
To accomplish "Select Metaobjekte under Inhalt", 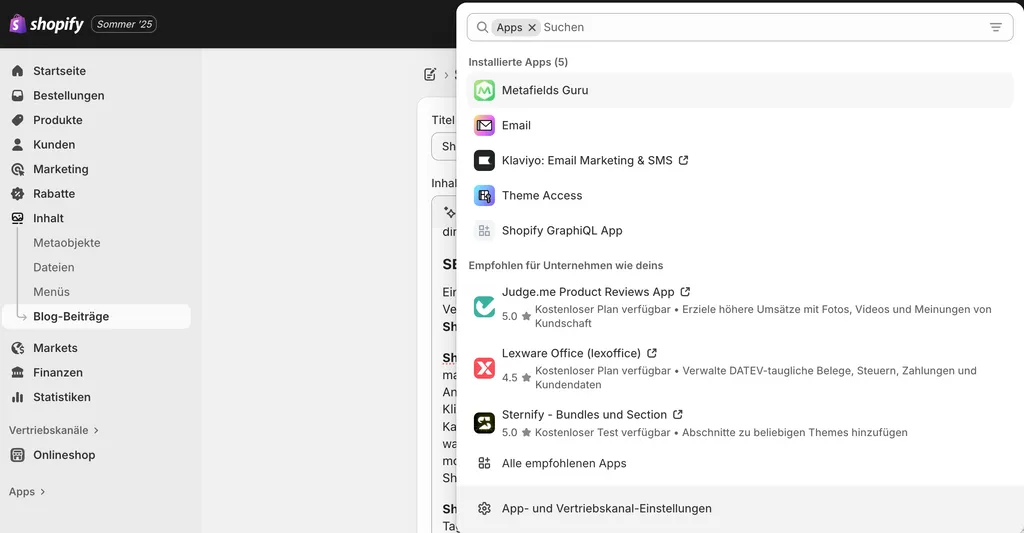I will pyautogui.click(x=66, y=243).
